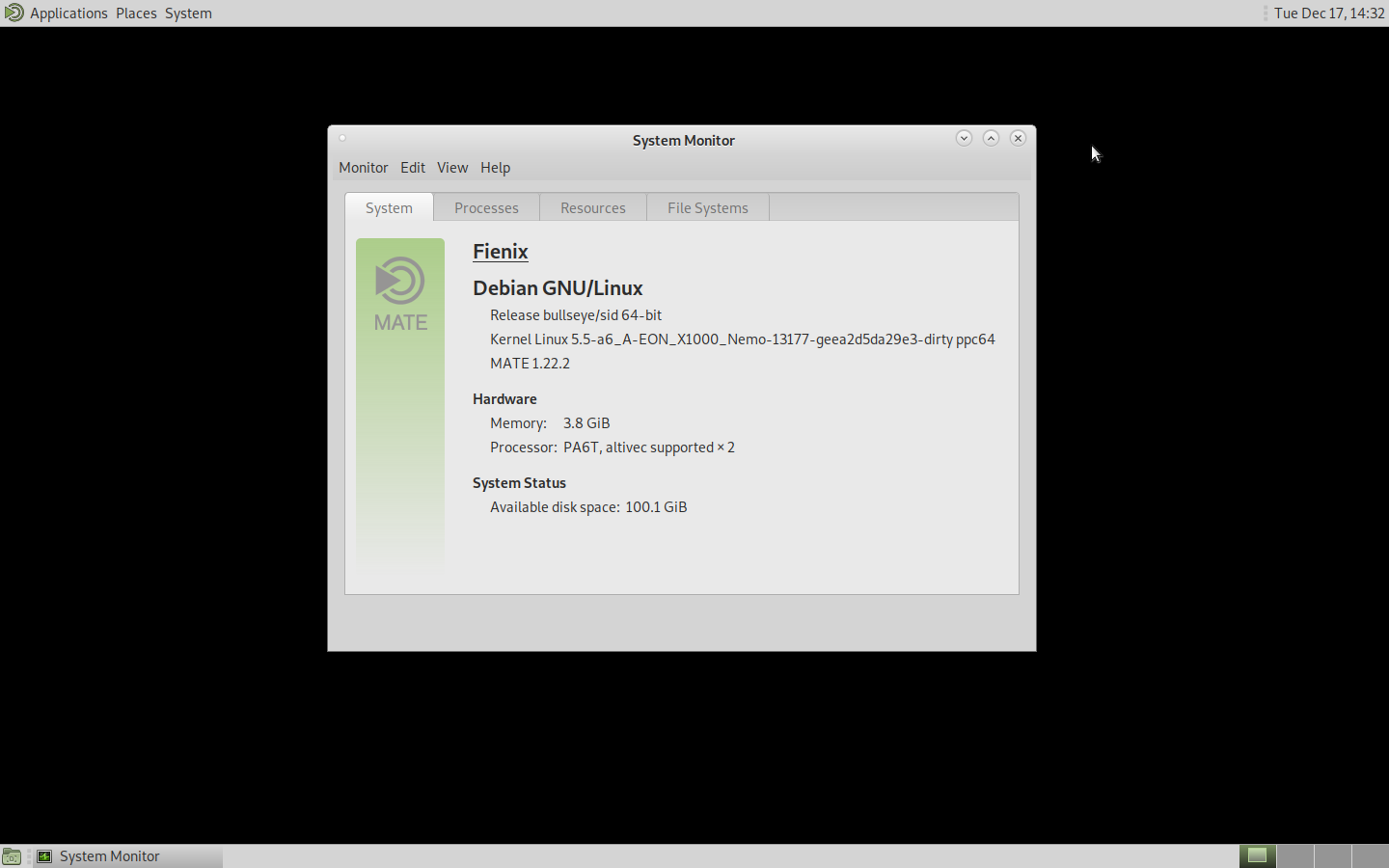The height and width of the screenshot is (868, 1389).
Task: Open the Applications menu in top panel
Action: click(x=68, y=14)
